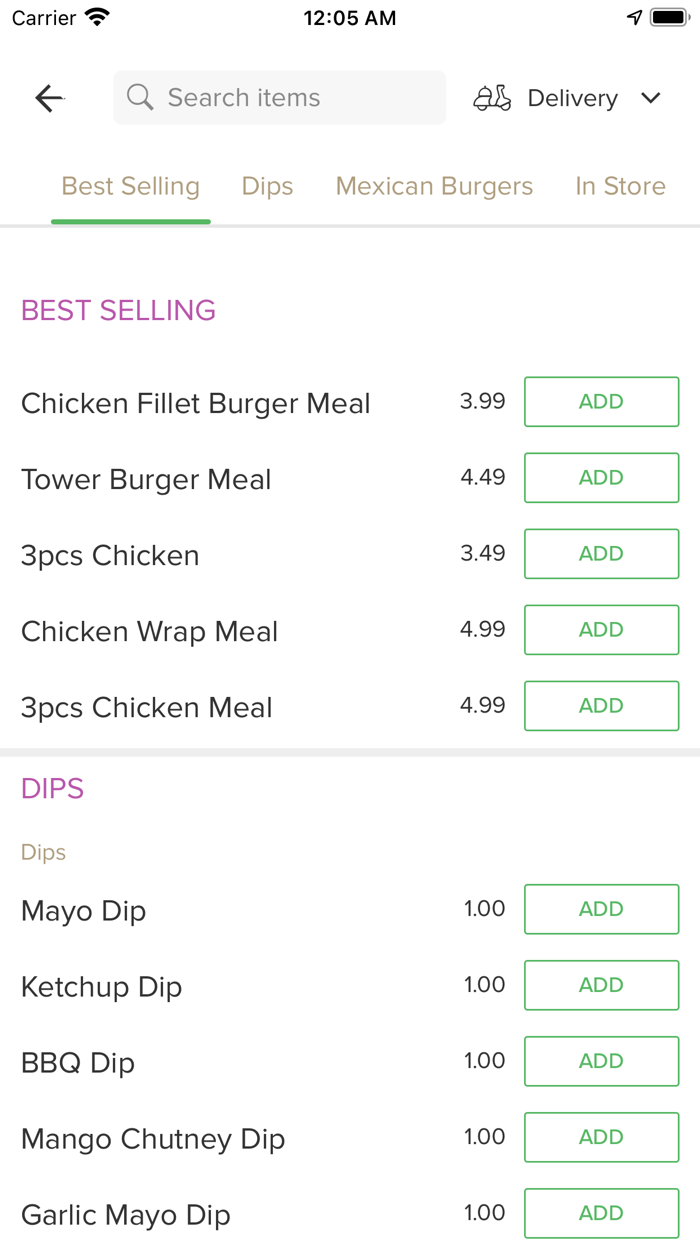Switch to the Dips tab
Image resolution: width=700 pixels, height=1244 pixels.
267,186
